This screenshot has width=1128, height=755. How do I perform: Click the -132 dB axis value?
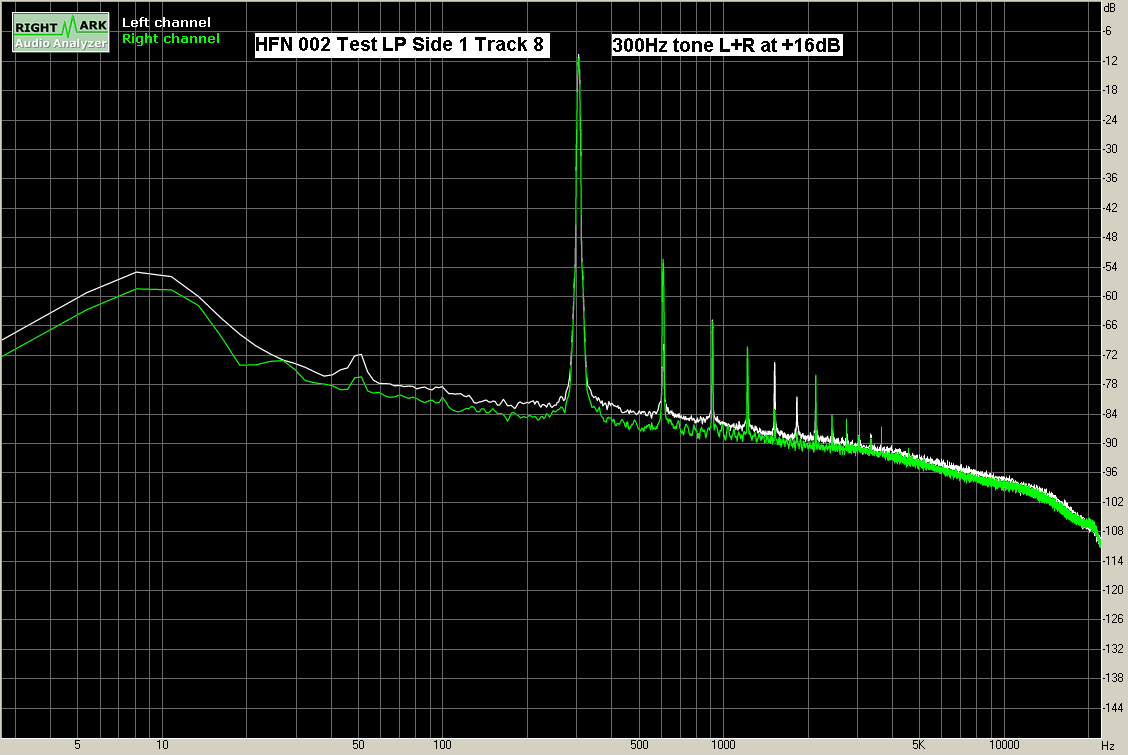[1113, 649]
